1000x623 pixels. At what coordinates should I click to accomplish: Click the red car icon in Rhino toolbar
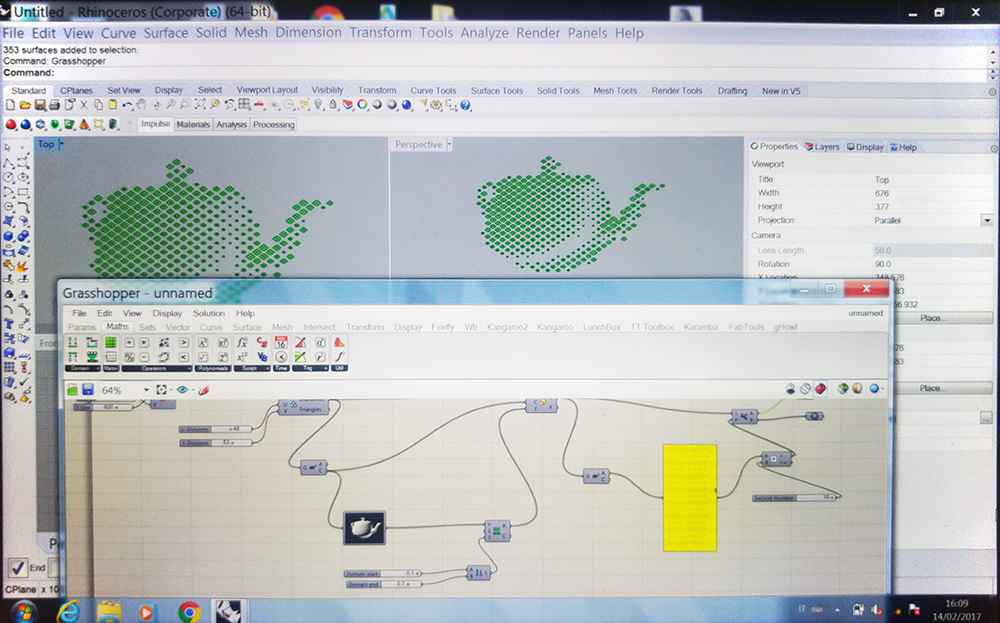point(259,105)
